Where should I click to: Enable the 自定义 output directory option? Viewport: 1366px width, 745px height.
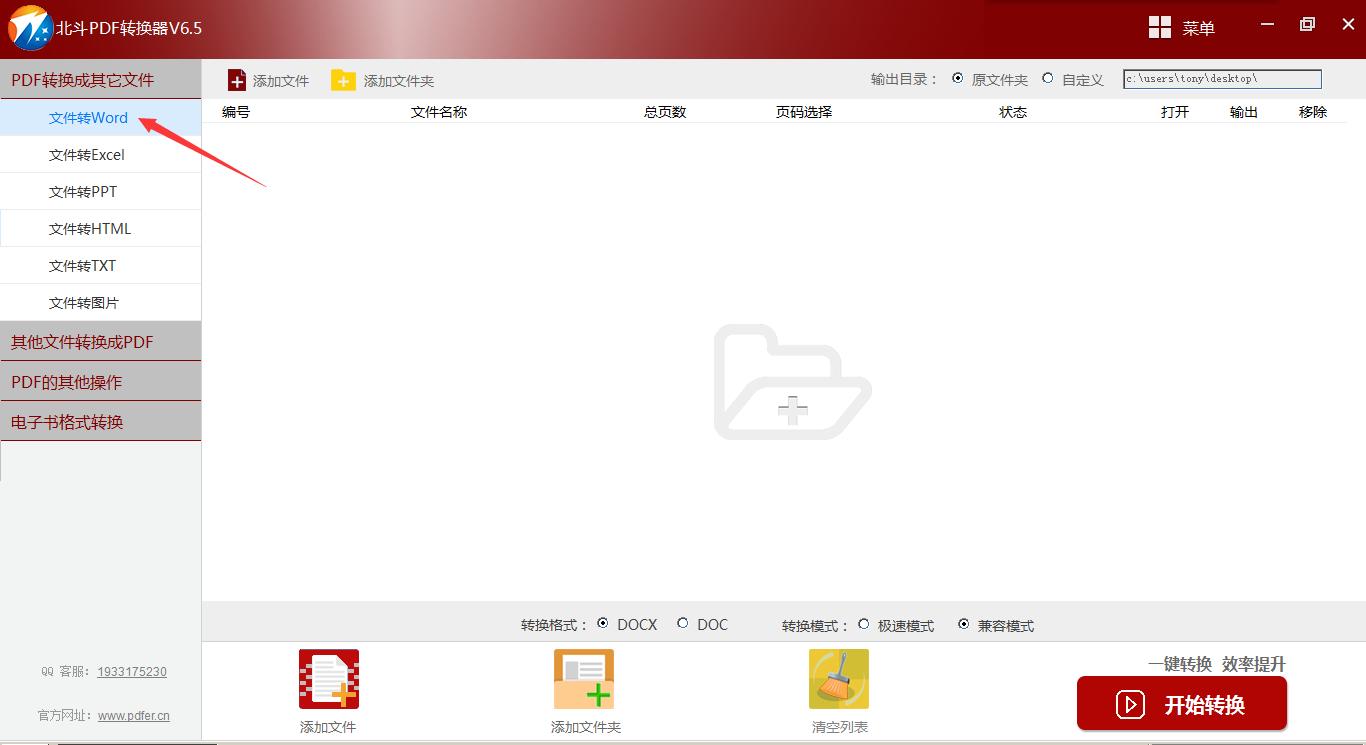point(1048,79)
